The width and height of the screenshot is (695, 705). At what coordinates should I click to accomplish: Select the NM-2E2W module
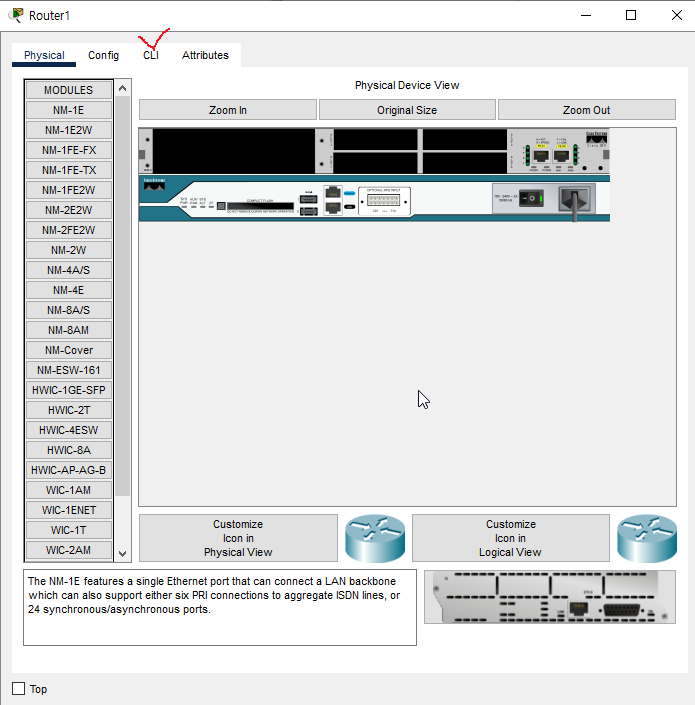coord(69,210)
